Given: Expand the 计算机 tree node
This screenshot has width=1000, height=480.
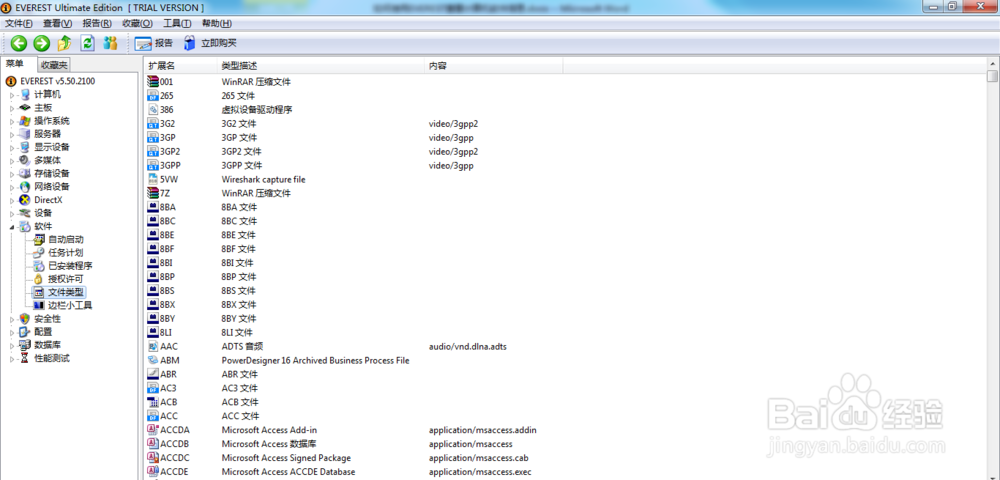Looking at the screenshot, I should click(11, 95).
